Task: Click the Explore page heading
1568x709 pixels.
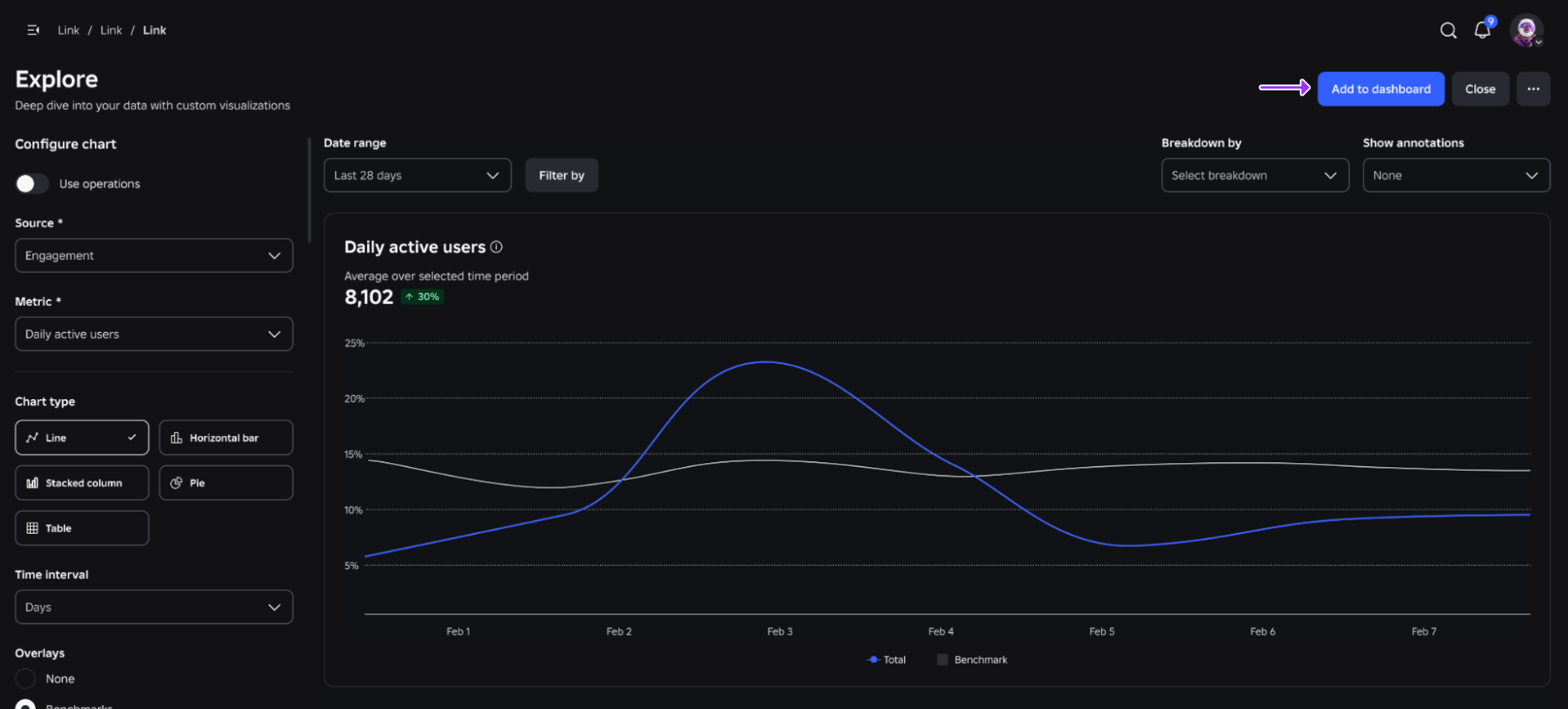Action: click(x=56, y=79)
